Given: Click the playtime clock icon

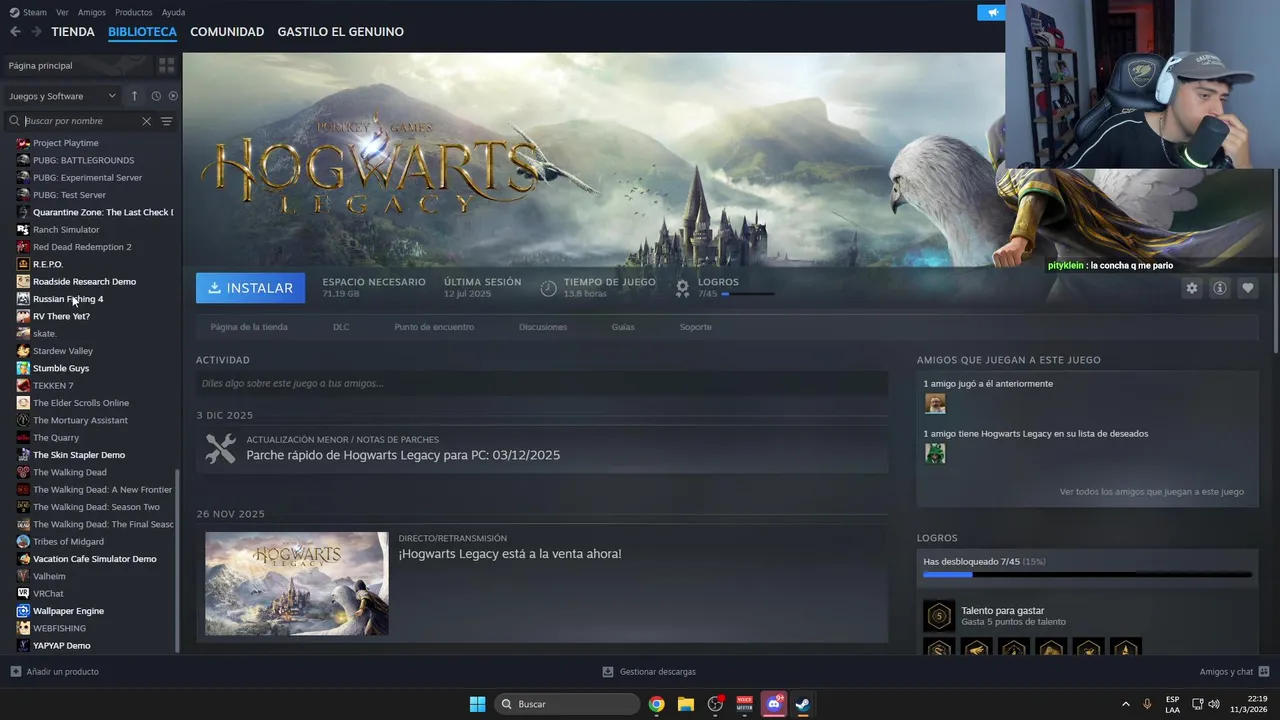Looking at the screenshot, I should [x=548, y=288].
